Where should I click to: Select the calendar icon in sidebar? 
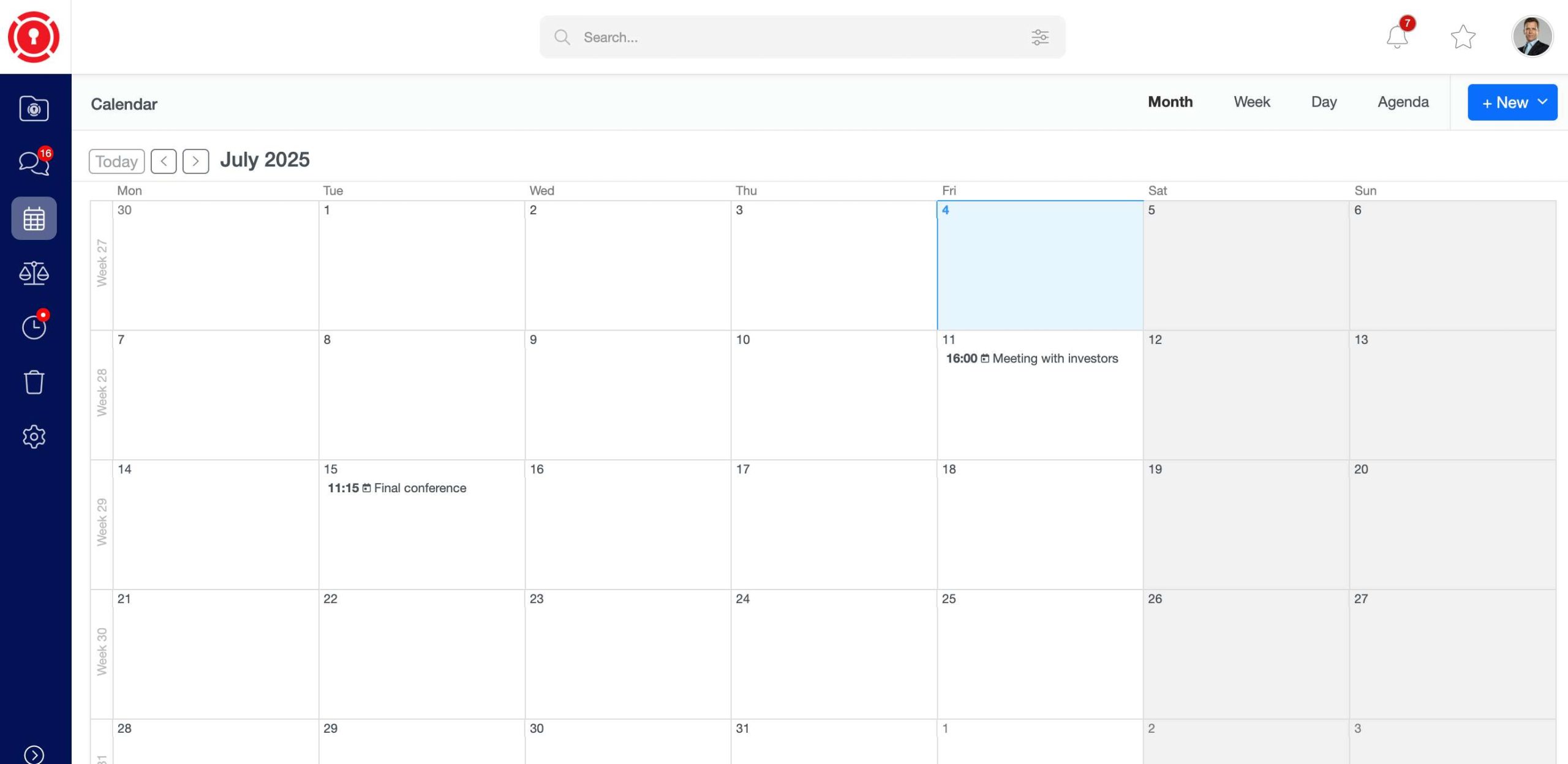click(34, 218)
